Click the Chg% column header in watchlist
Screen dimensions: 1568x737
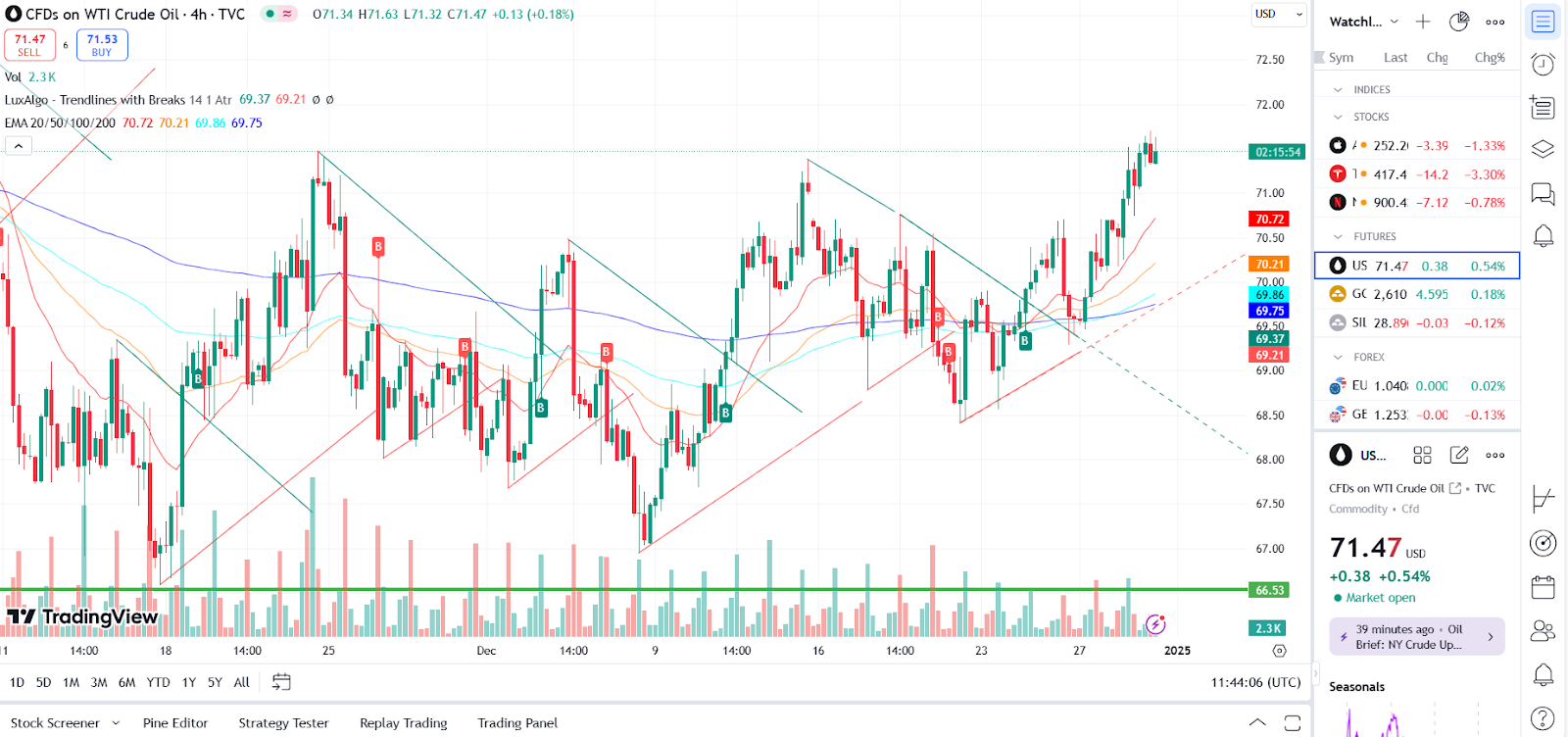pyautogui.click(x=1490, y=58)
